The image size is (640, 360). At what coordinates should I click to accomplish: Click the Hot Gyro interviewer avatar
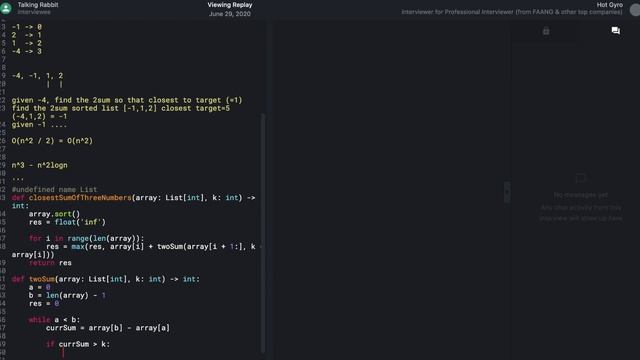[635, 9]
